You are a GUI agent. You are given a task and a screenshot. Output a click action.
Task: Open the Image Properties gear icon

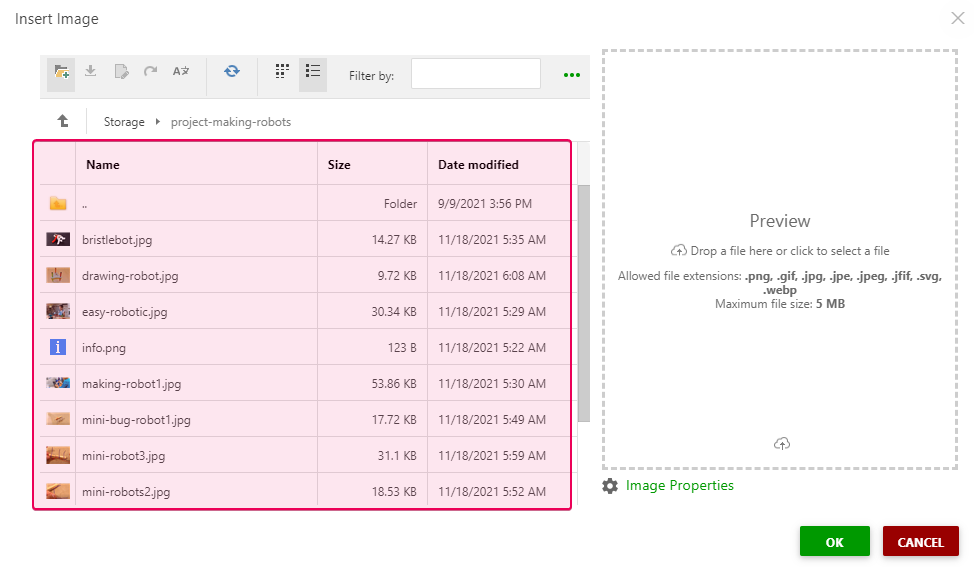610,486
